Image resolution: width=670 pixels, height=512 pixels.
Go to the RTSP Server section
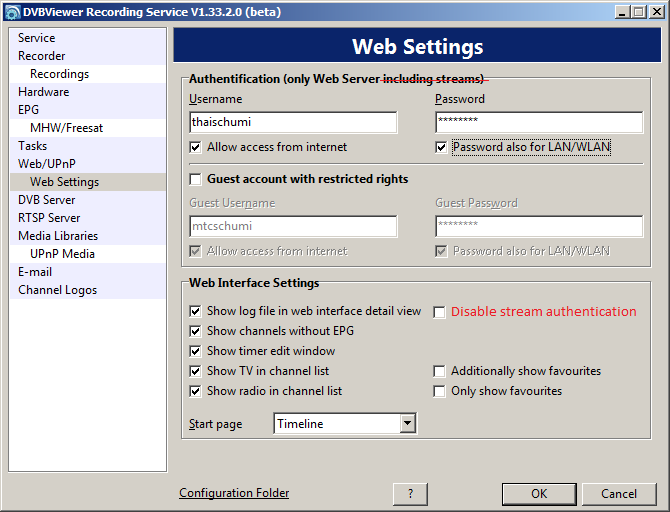[x=49, y=218]
